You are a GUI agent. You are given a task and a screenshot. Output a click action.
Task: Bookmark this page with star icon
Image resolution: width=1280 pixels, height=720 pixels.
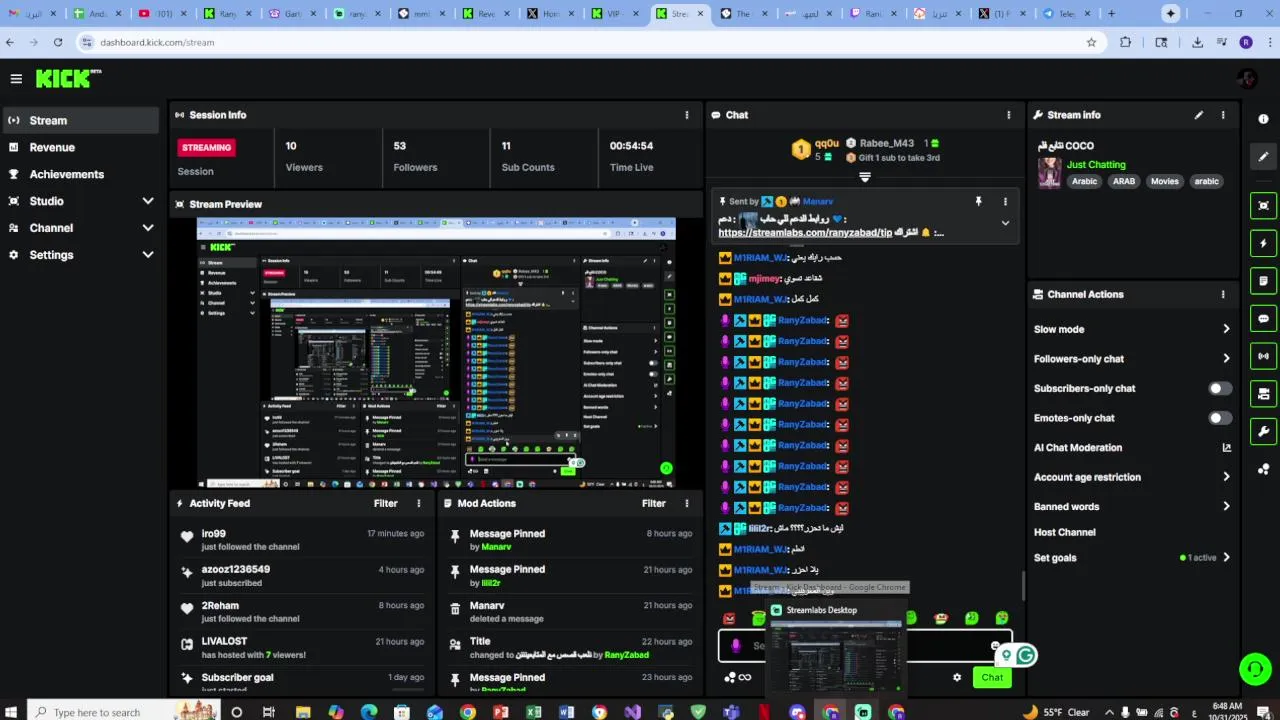pyautogui.click(x=1091, y=42)
